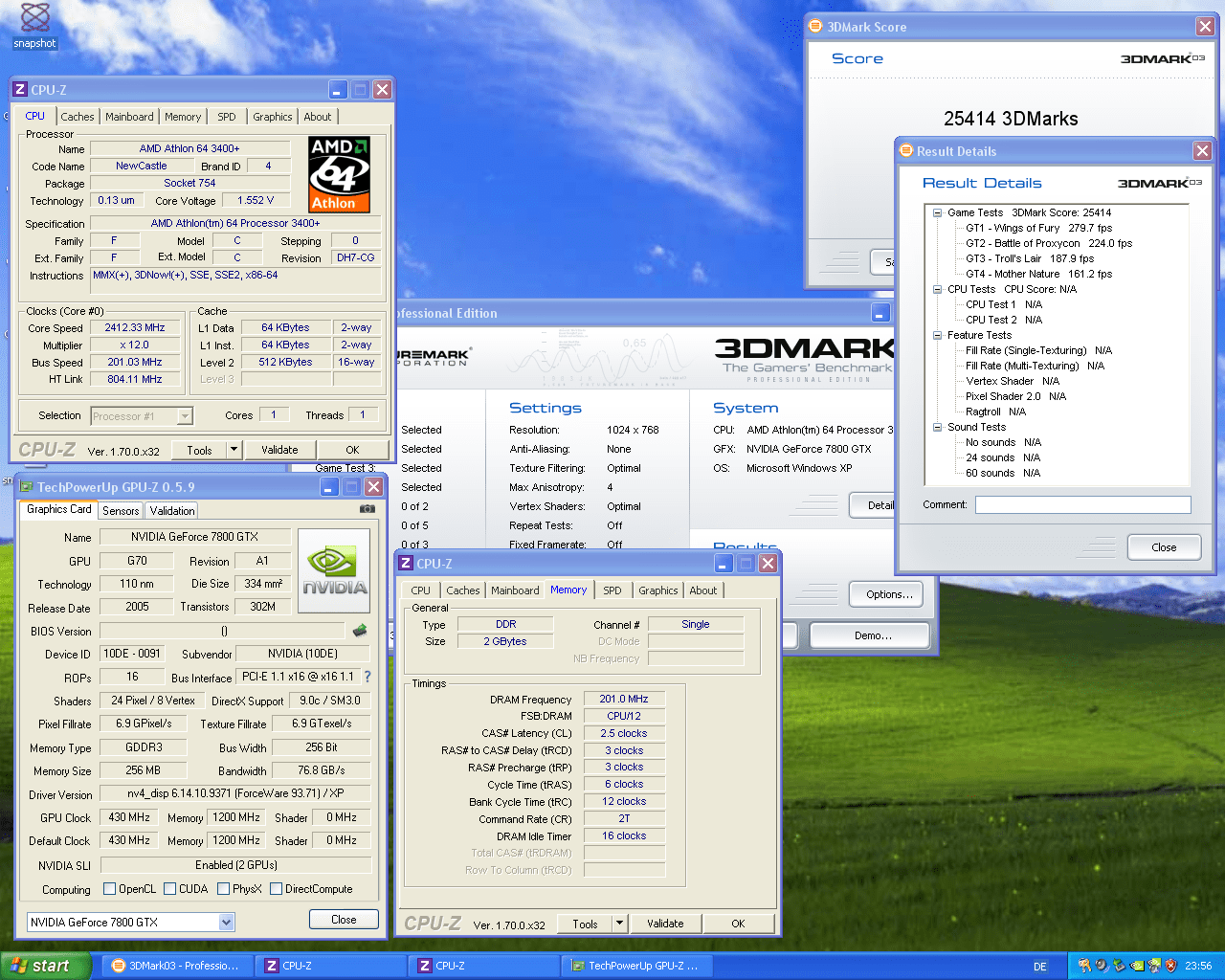Click the NVIDIA SLI Enabled (2 GPUs) value

pos(235,864)
